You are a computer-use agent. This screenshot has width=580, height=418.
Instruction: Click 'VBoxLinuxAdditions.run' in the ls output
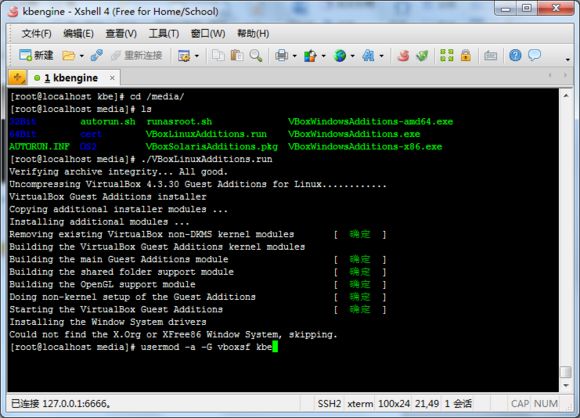[x=206, y=134]
